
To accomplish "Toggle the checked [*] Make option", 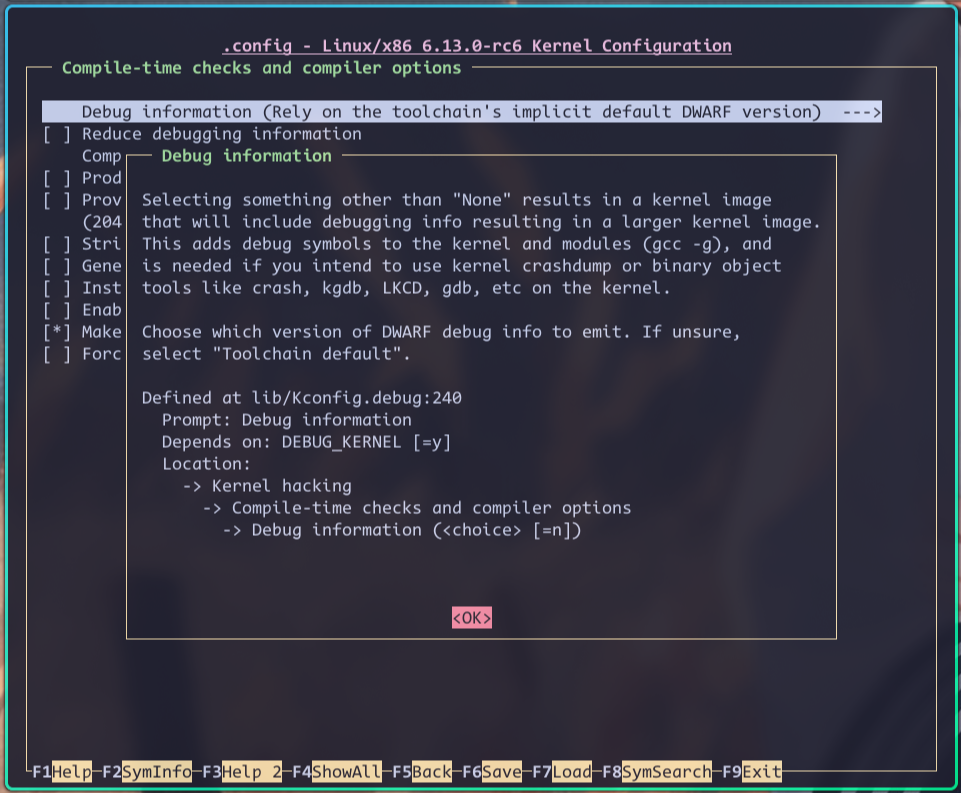I will pyautogui.click(x=56, y=332).
